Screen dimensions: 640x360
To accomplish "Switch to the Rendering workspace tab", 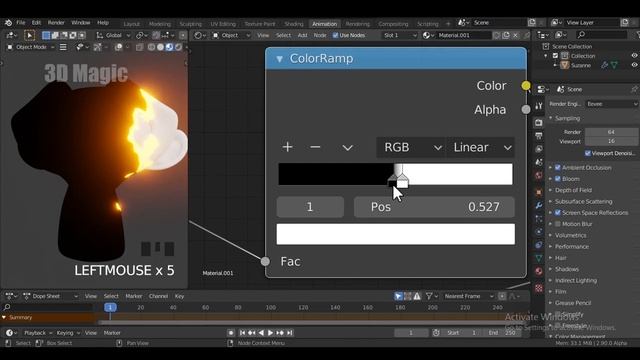I will (358, 24).
